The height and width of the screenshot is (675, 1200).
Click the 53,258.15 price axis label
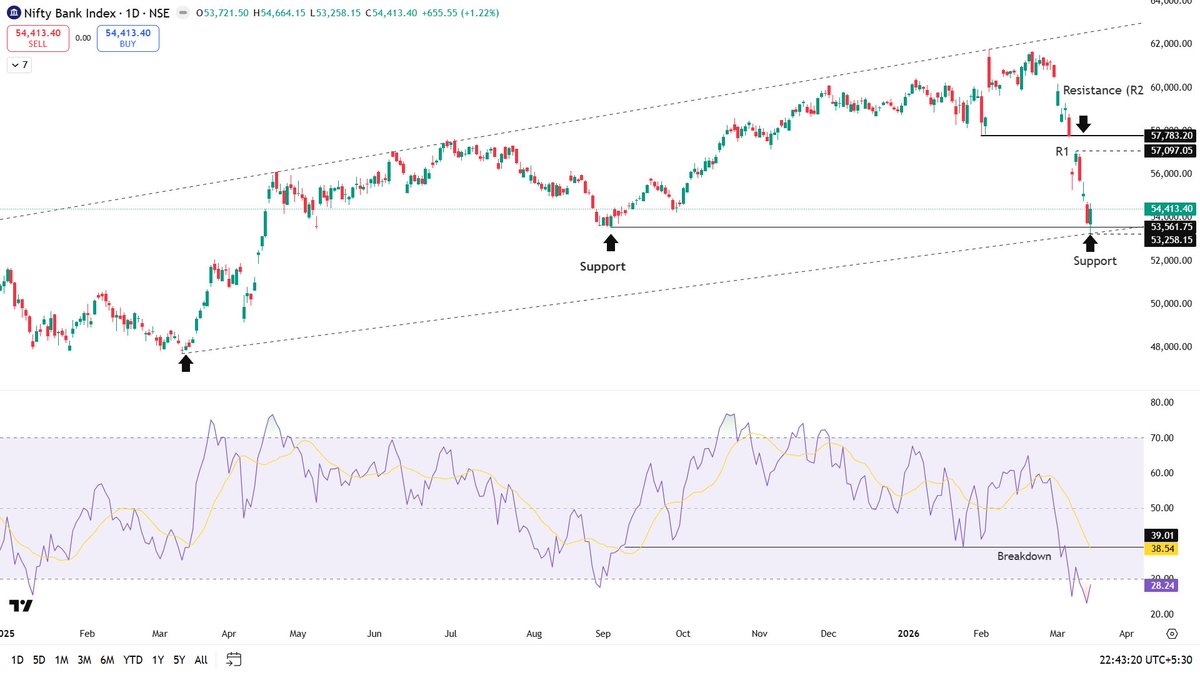click(x=1172, y=240)
